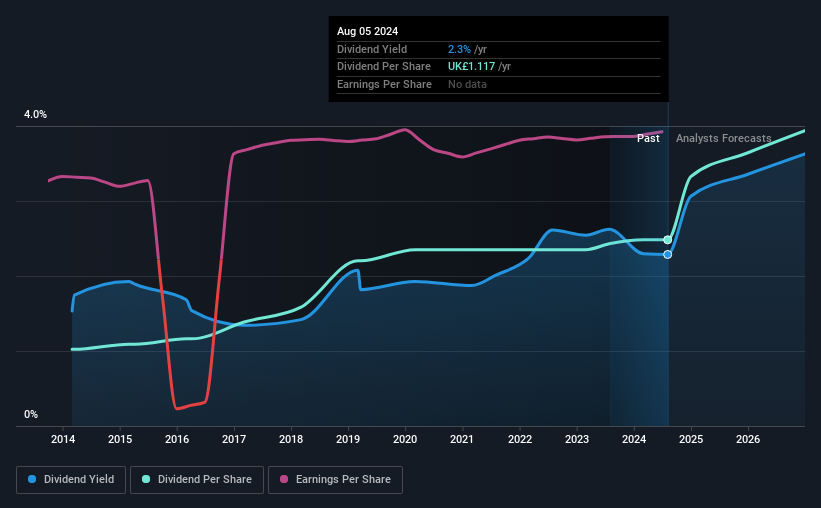821x508 pixels.
Task: Select the 2016 label on time axis
Action: click(x=177, y=439)
